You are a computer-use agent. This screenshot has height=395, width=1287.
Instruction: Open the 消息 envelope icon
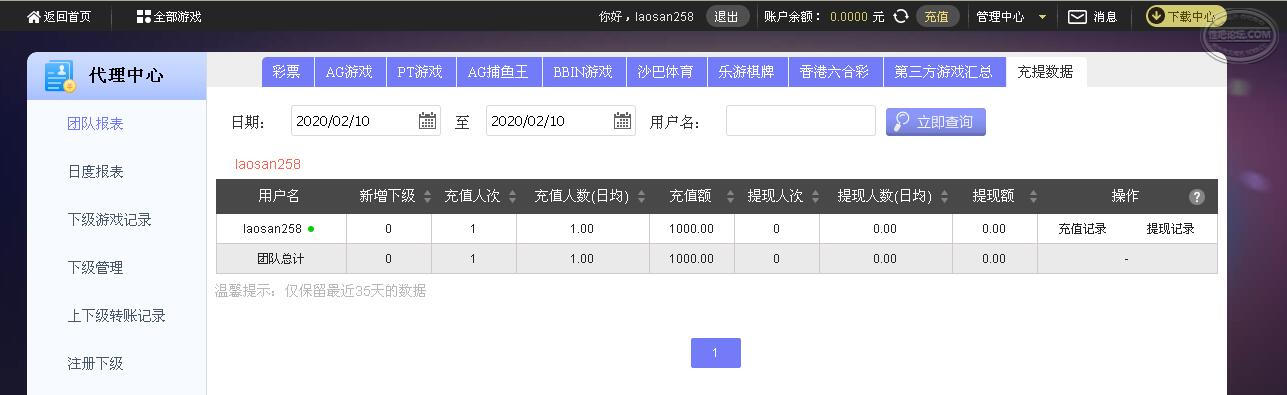1077,17
